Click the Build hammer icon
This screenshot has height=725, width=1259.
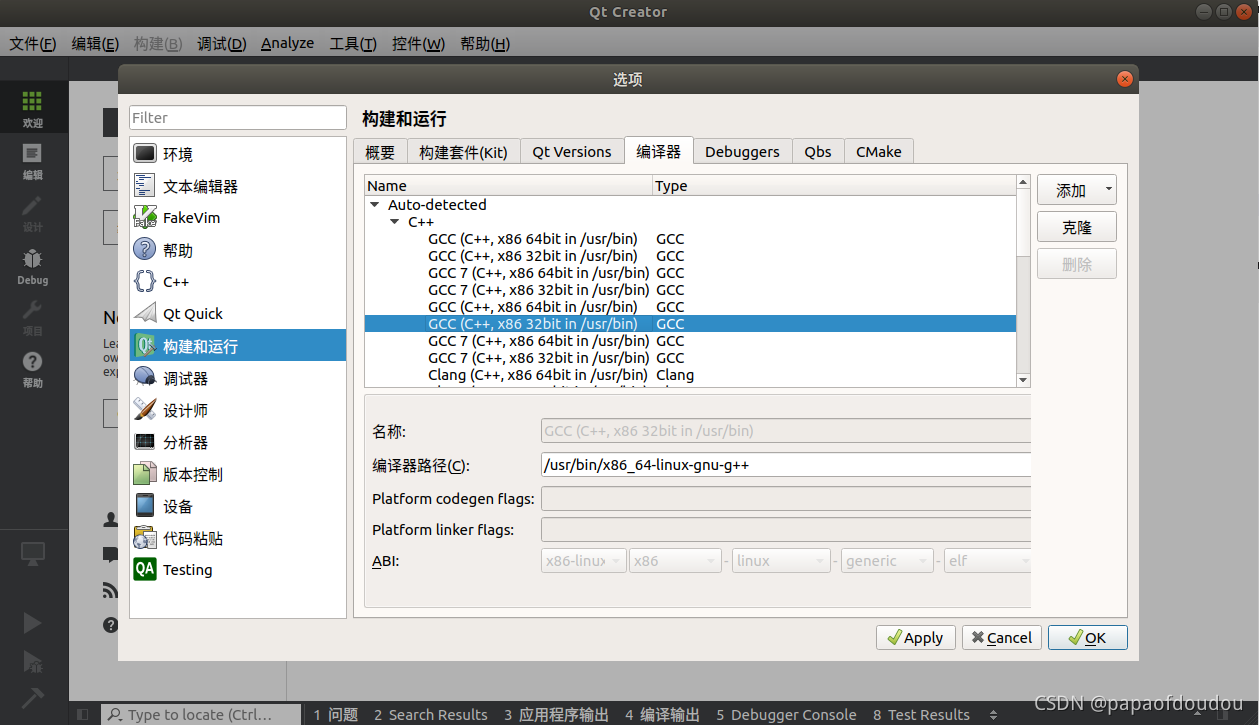click(32, 697)
